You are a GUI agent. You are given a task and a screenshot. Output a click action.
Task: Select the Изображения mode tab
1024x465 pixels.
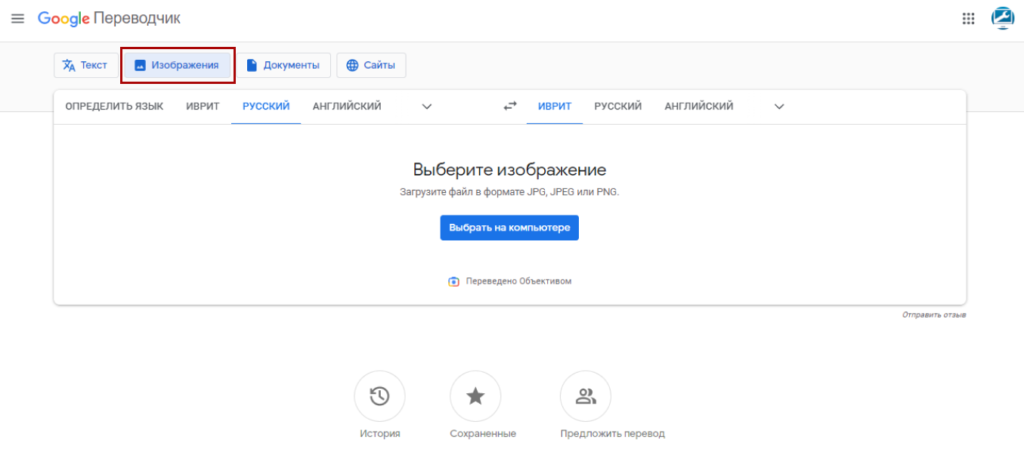pyautogui.click(x=177, y=65)
